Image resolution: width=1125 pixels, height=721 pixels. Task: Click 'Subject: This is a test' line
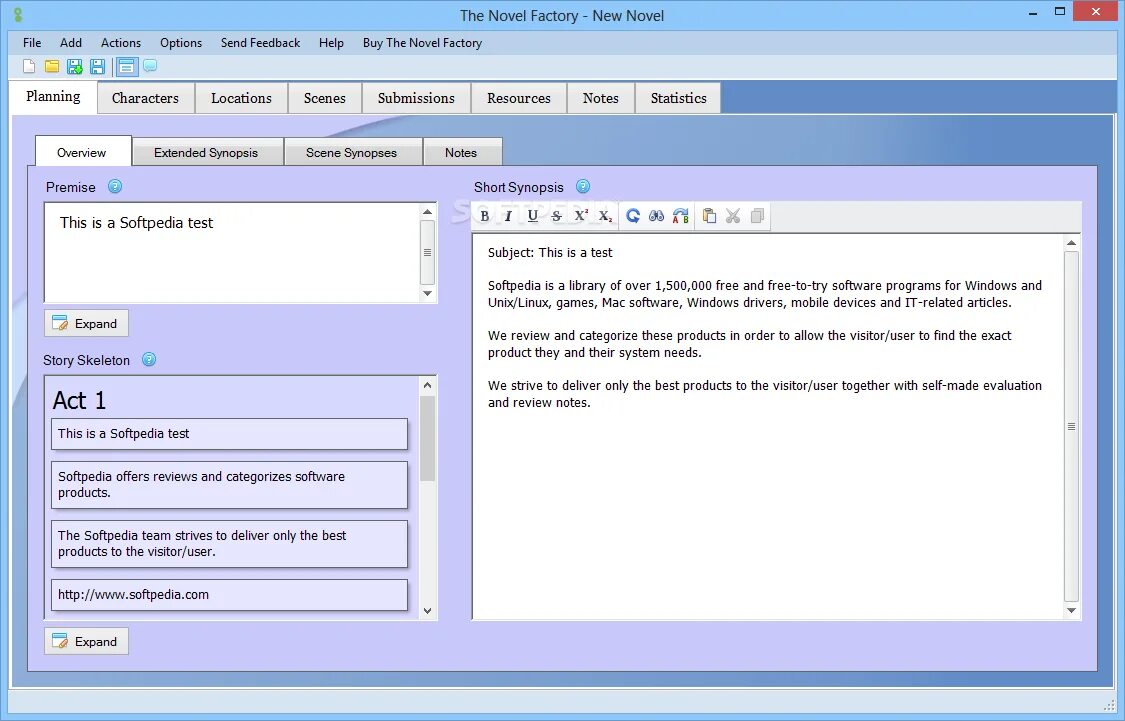[x=550, y=253]
